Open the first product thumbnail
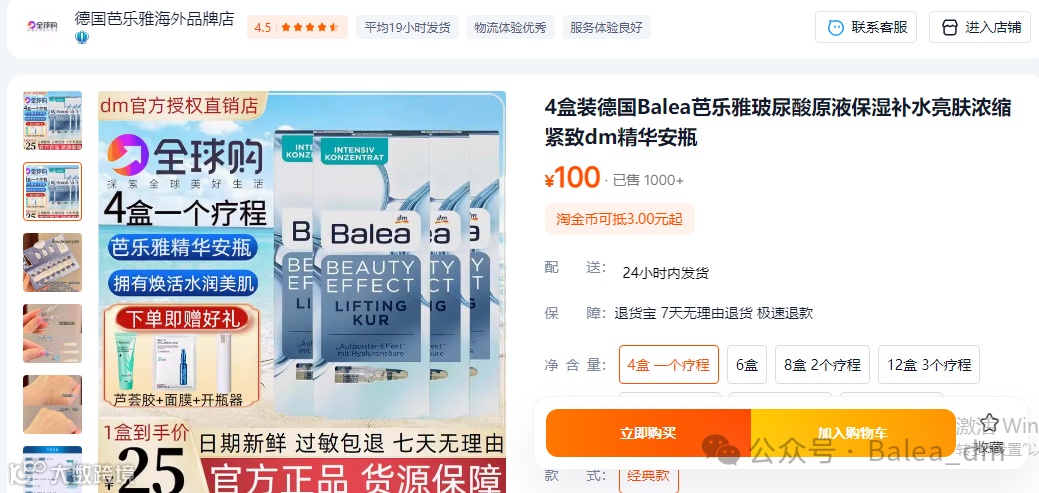The height and width of the screenshot is (493, 1039). pos(52,121)
